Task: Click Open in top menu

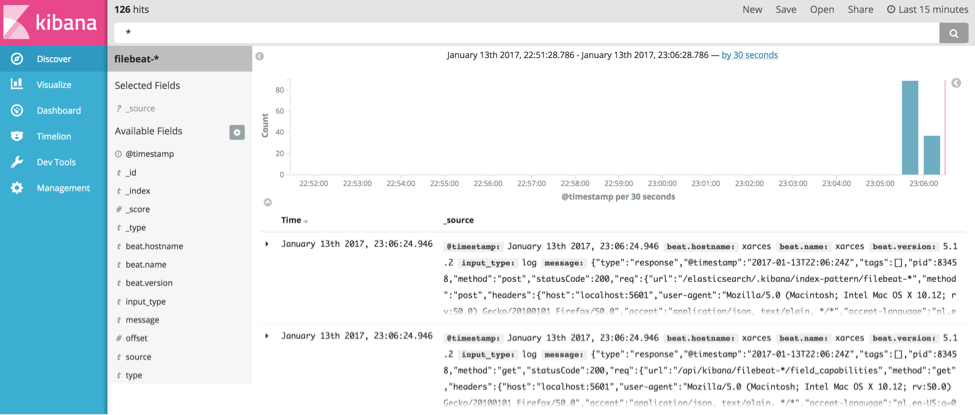Action: pos(822,9)
